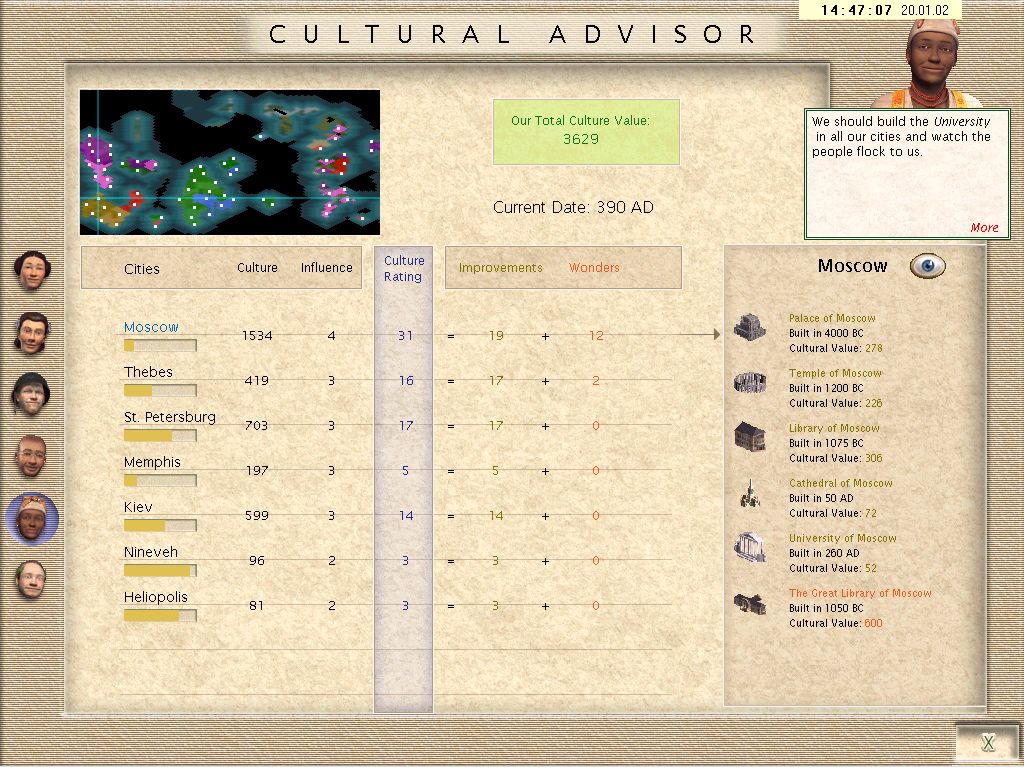Select Thebes in the city list
Screen dimensions: 1024x768
click(x=148, y=372)
